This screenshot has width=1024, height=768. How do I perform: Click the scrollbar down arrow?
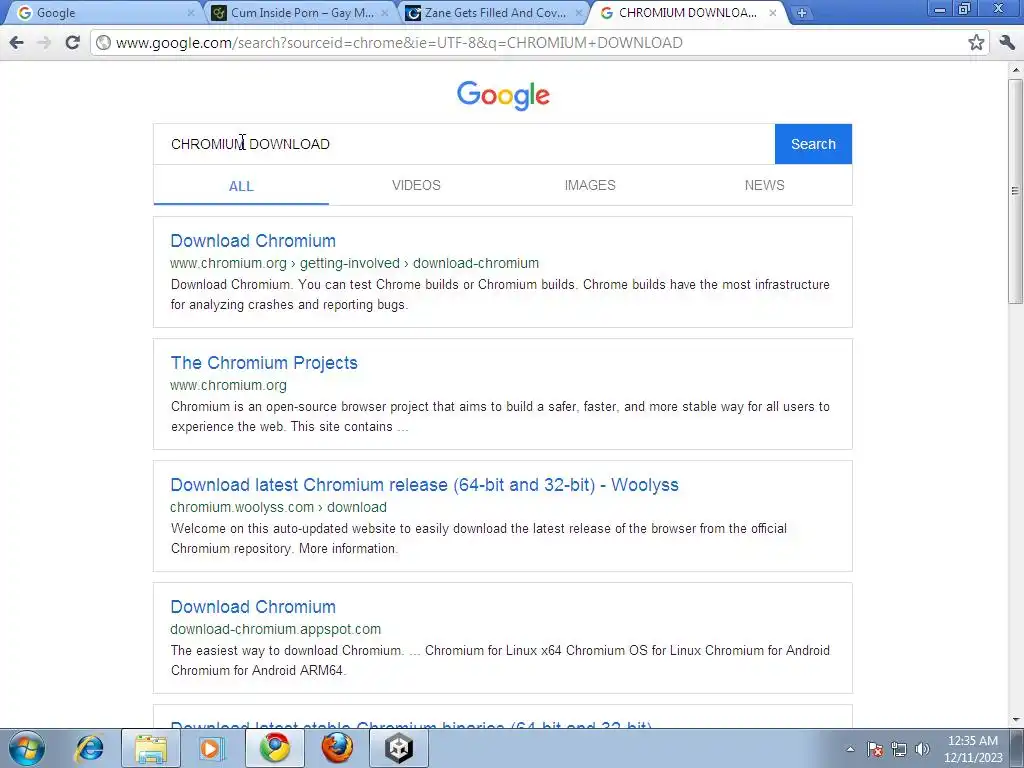point(1015,720)
